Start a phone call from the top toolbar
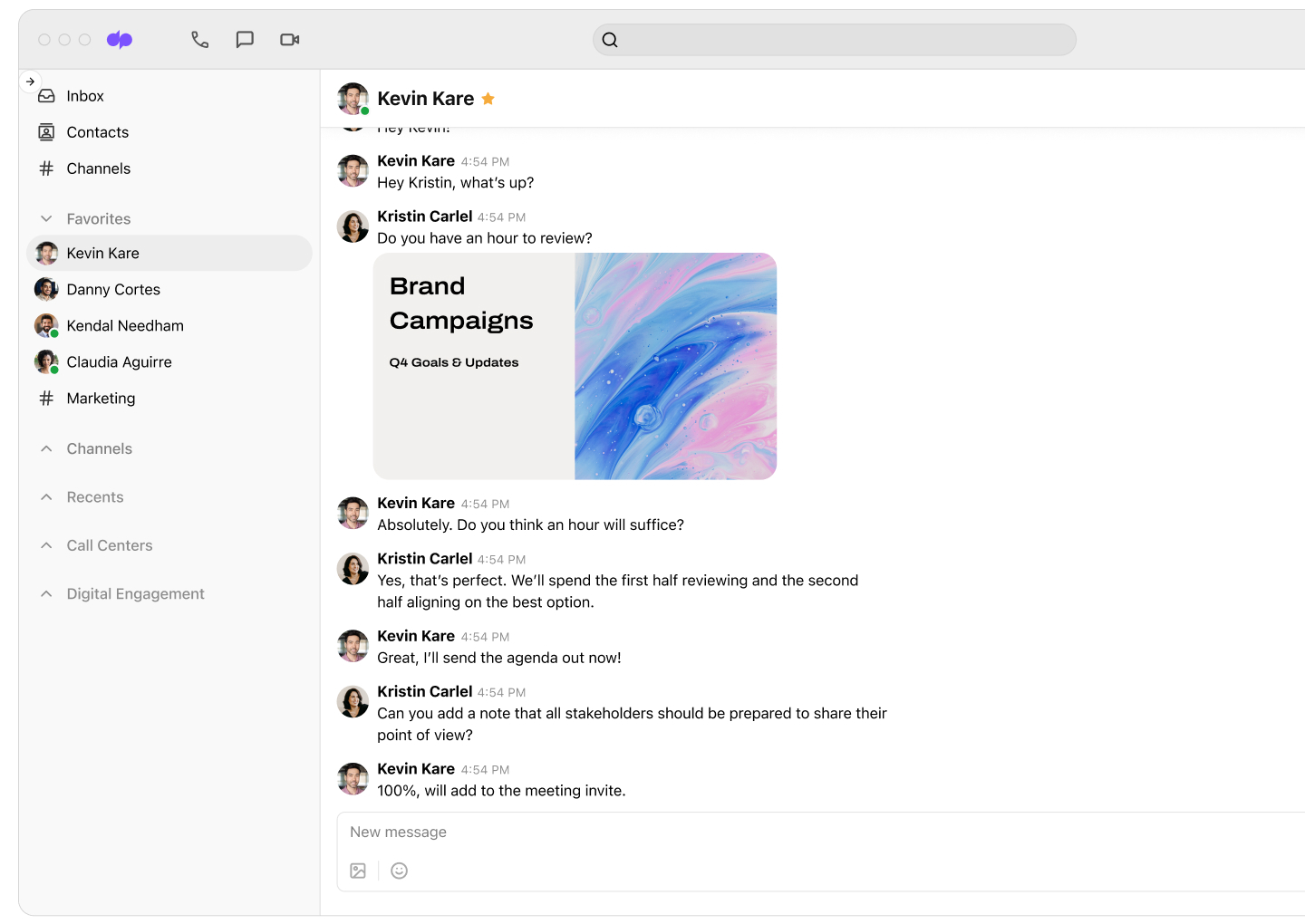Viewport: 1305px width, 924px height. 199,39
